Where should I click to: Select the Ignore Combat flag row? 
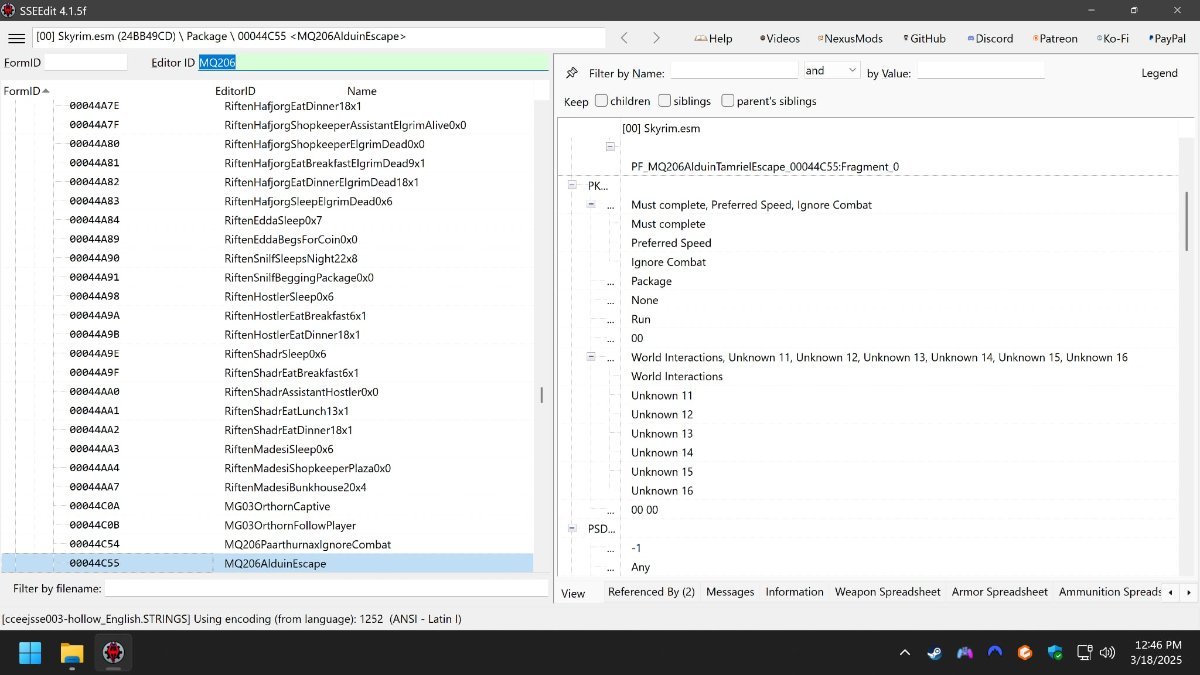point(668,262)
